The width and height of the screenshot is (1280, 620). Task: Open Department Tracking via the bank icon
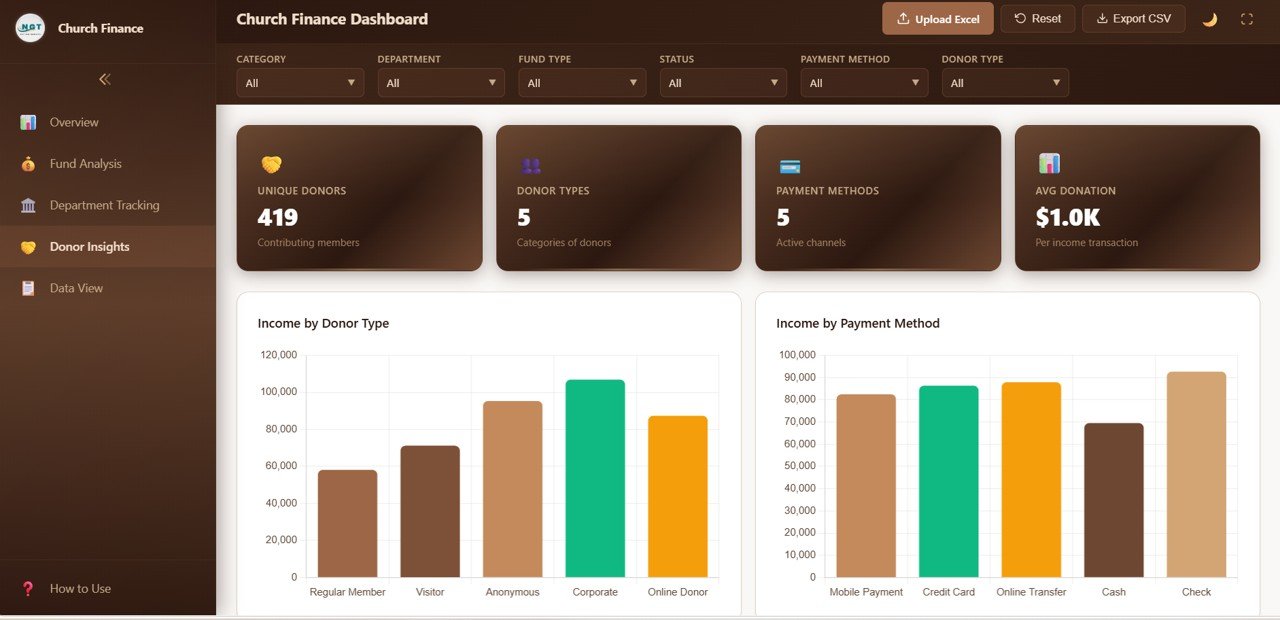pos(30,205)
